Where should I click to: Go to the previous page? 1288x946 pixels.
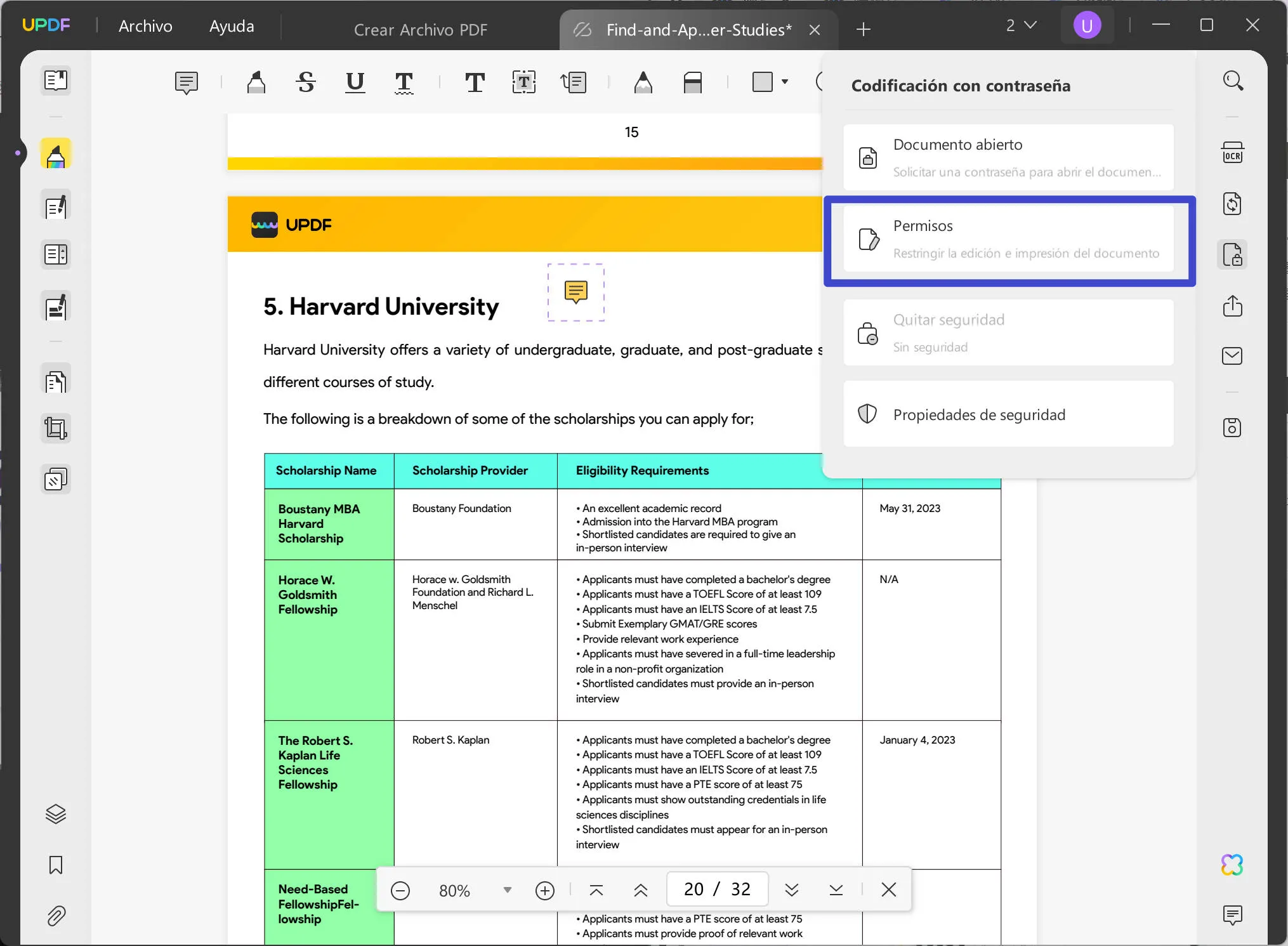point(641,890)
